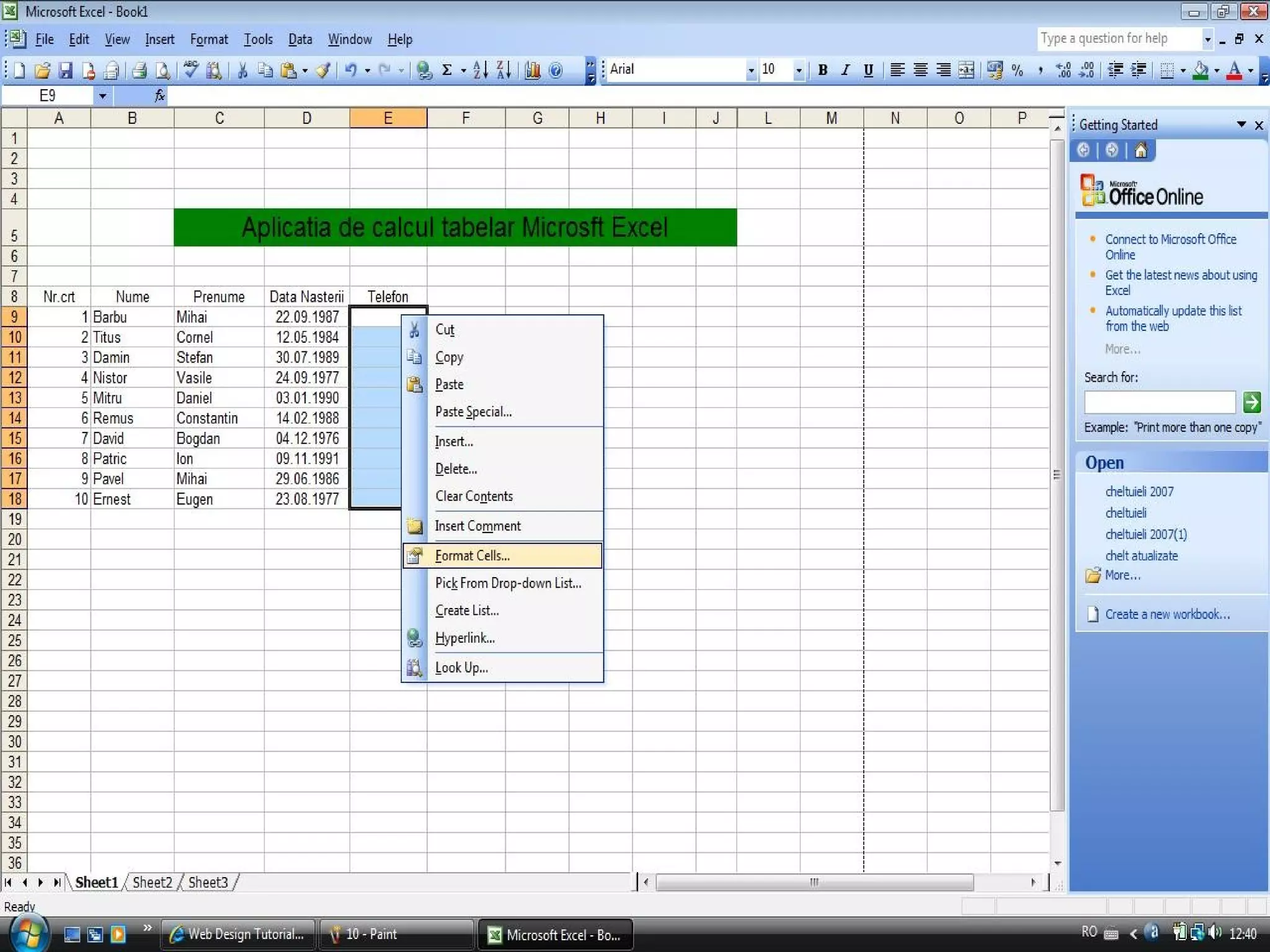
Task: Open the font size 10 dropdown
Action: (799, 70)
